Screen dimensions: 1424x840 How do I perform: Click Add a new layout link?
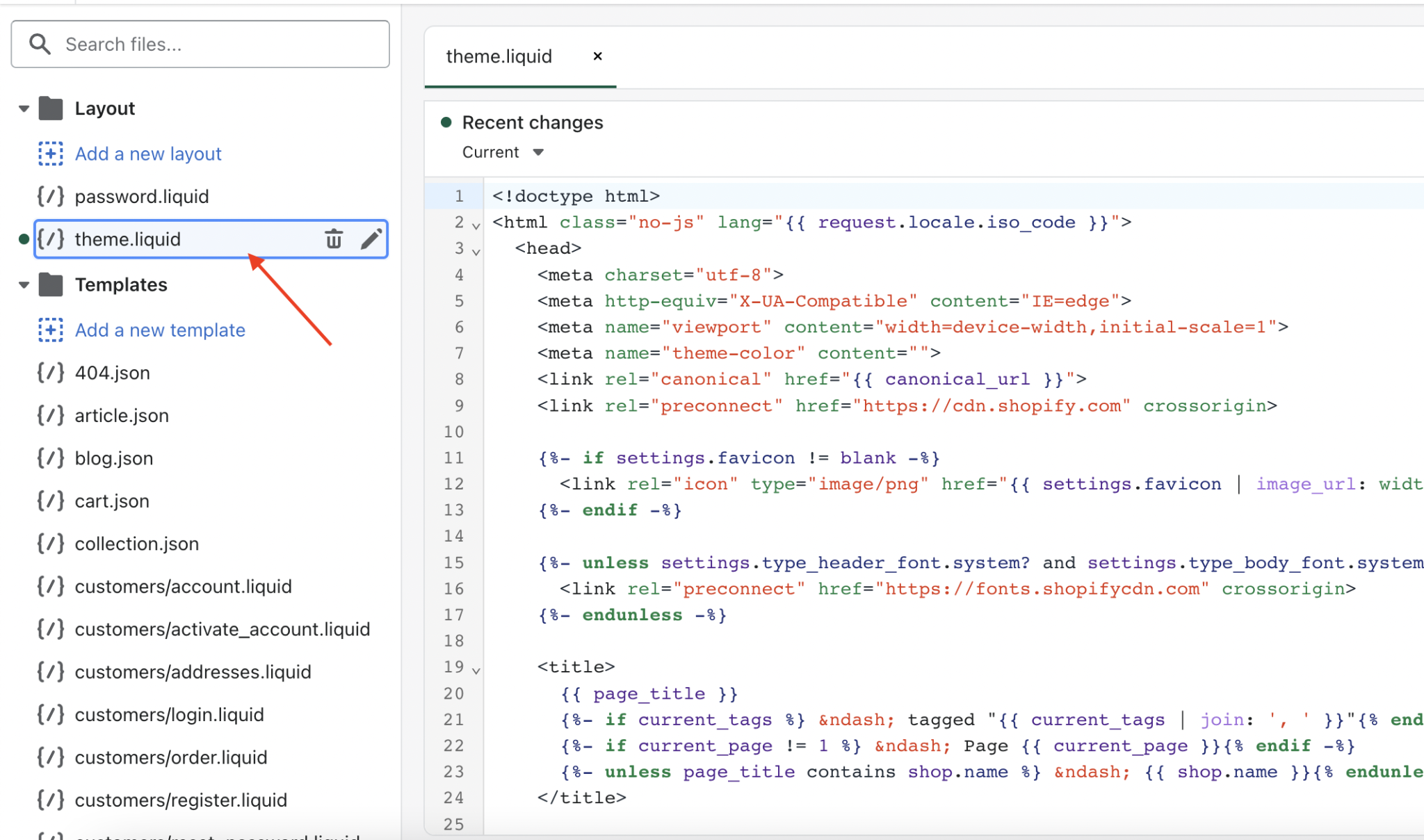point(148,154)
